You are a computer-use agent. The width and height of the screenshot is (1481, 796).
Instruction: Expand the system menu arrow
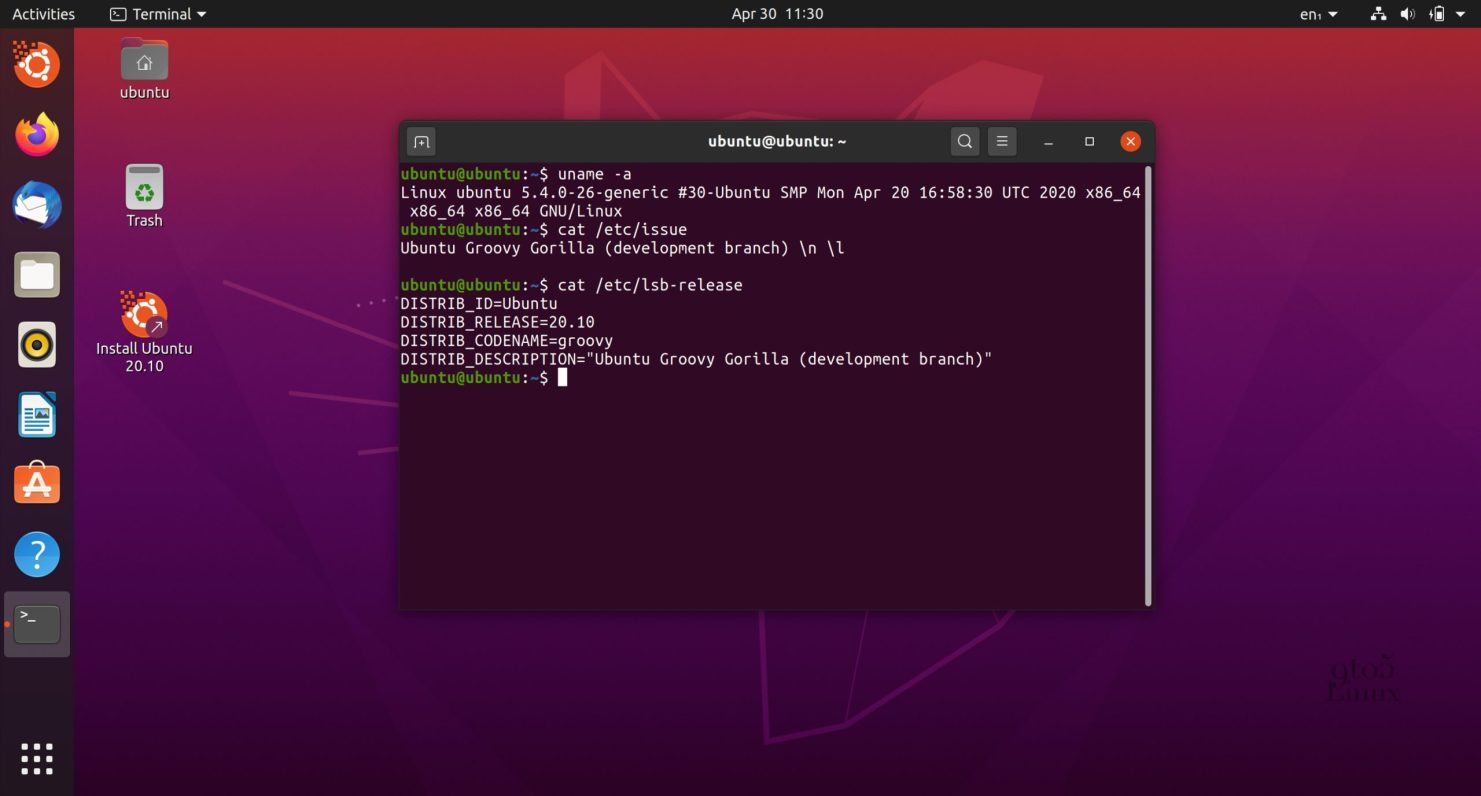pos(1462,14)
